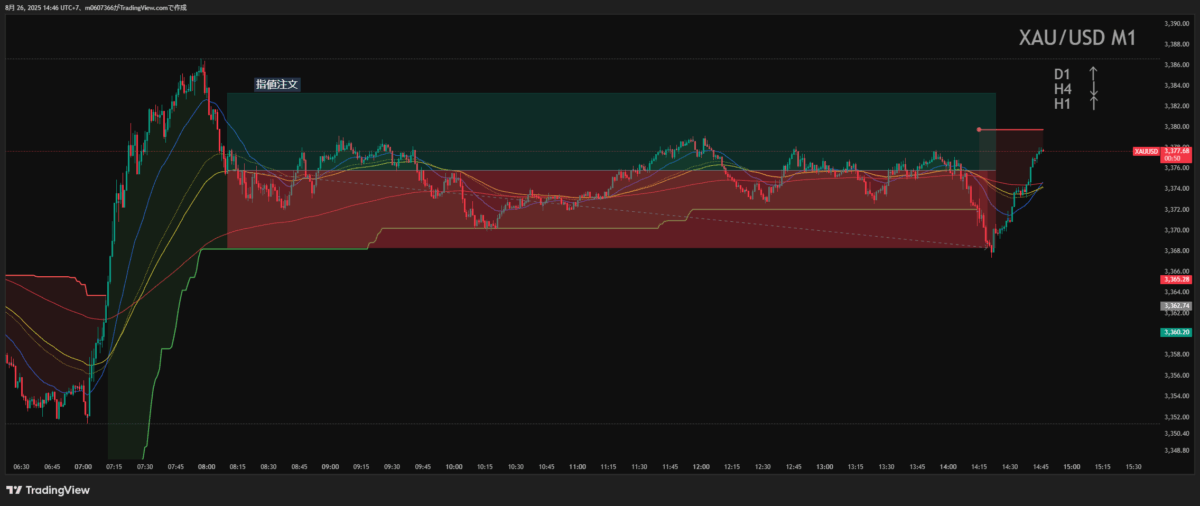The width and height of the screenshot is (1200, 506).
Task: Click the 3,348.80 price axis label
Action: click(x=1176, y=450)
